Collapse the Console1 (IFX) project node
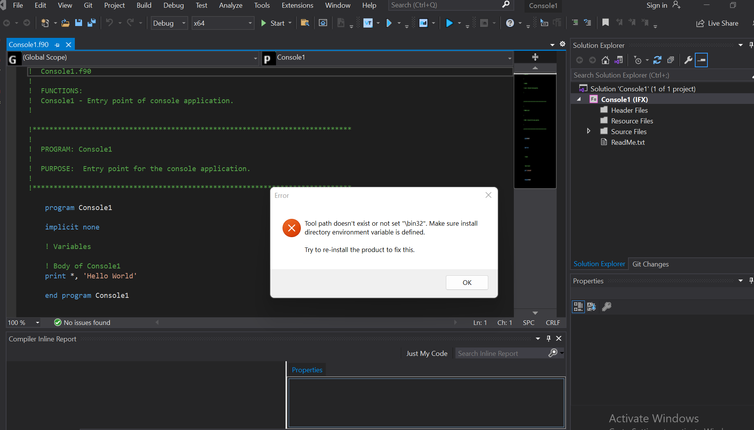Viewport: 754px width, 430px height. pos(578,99)
